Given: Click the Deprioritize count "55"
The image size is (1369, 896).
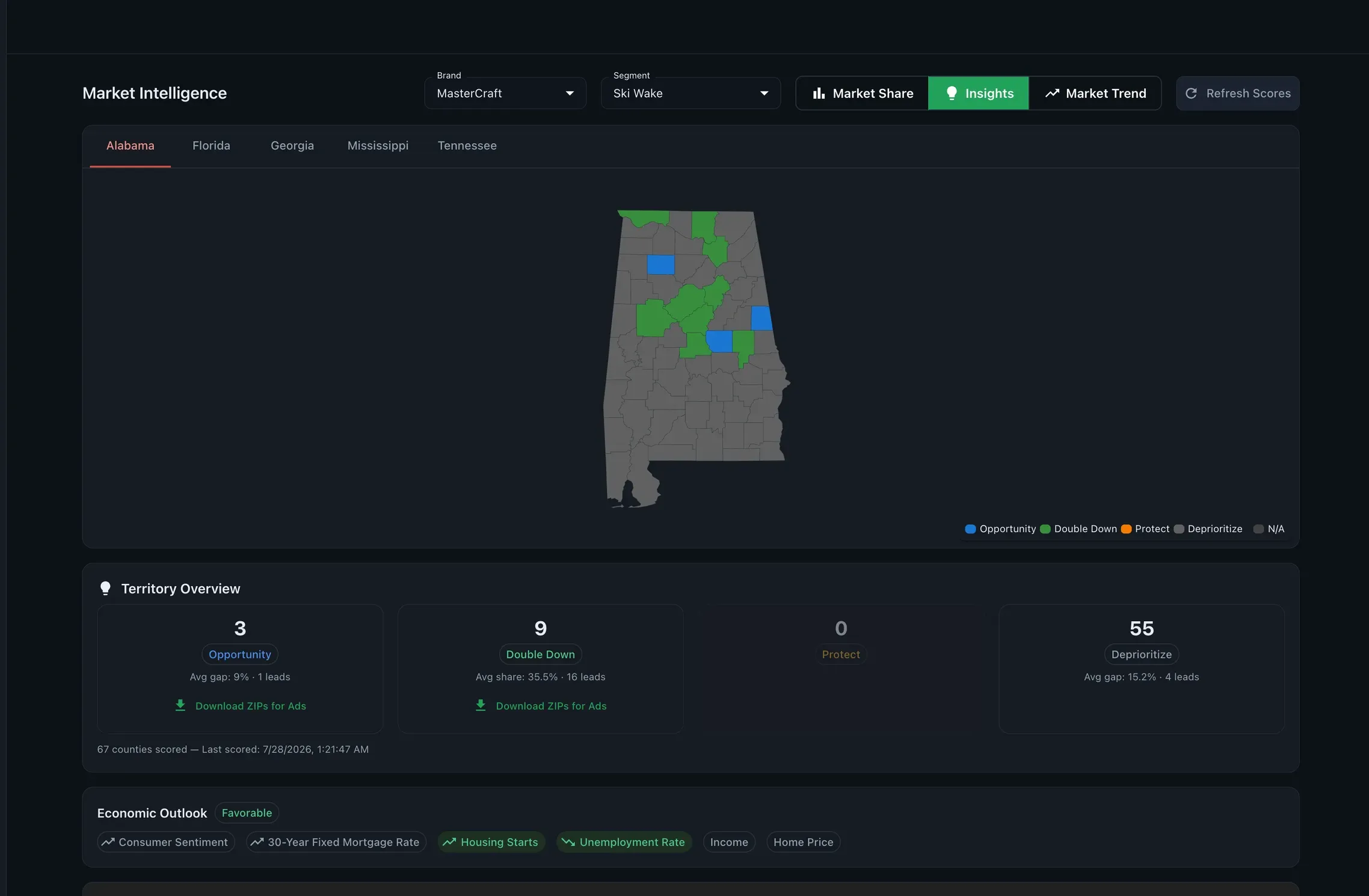Looking at the screenshot, I should (x=1142, y=628).
